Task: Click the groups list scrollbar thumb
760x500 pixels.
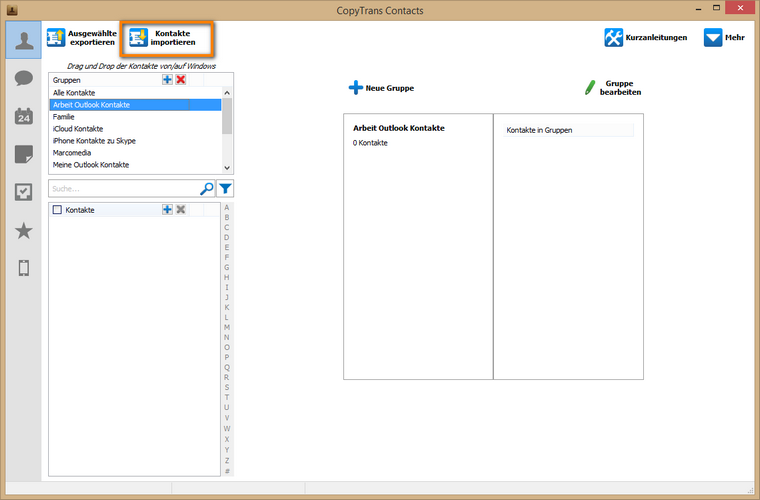Action: 227,116
